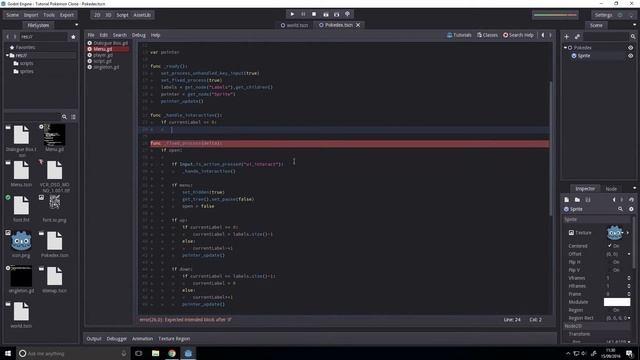Click the pause scene button
The height and width of the screenshot is (360, 640).
(303, 14)
